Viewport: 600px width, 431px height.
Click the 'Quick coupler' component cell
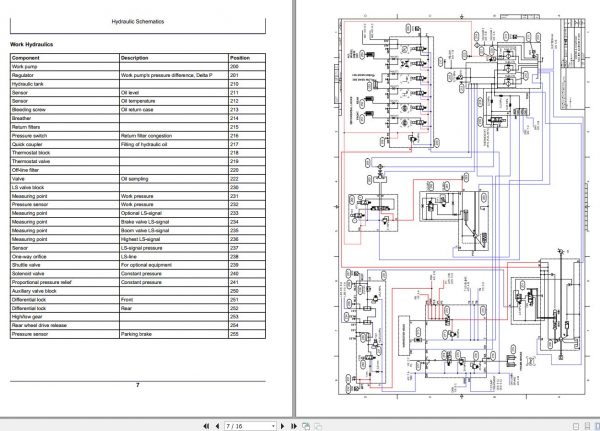65,144
